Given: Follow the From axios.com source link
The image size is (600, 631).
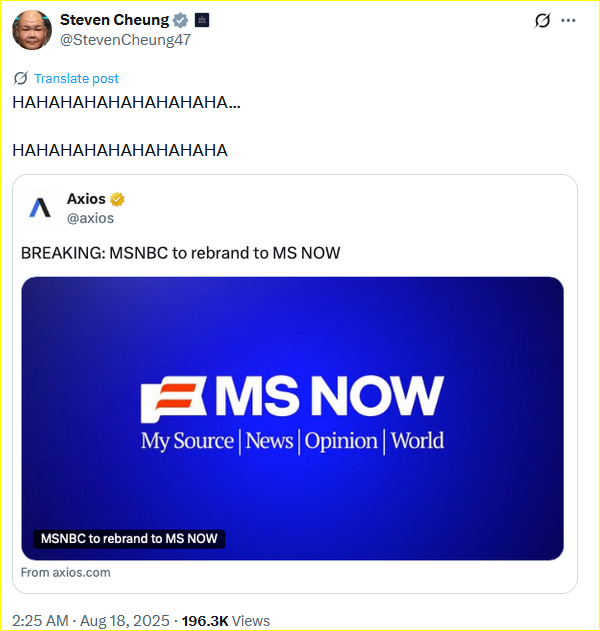Looking at the screenshot, I should (66, 573).
